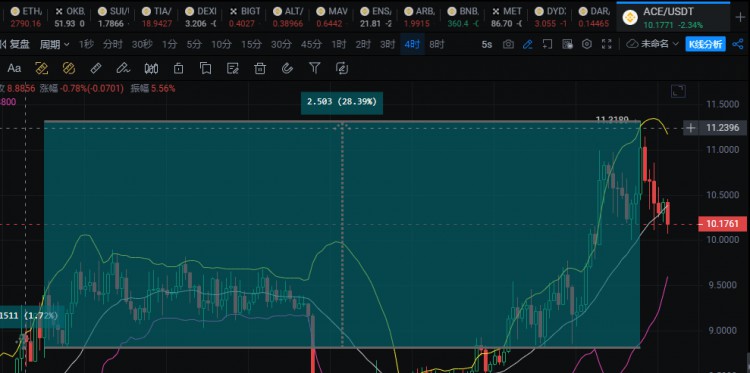Enter fullscreen with the expand arrows icon
Screen dimensions: 750x373
(x=607, y=44)
